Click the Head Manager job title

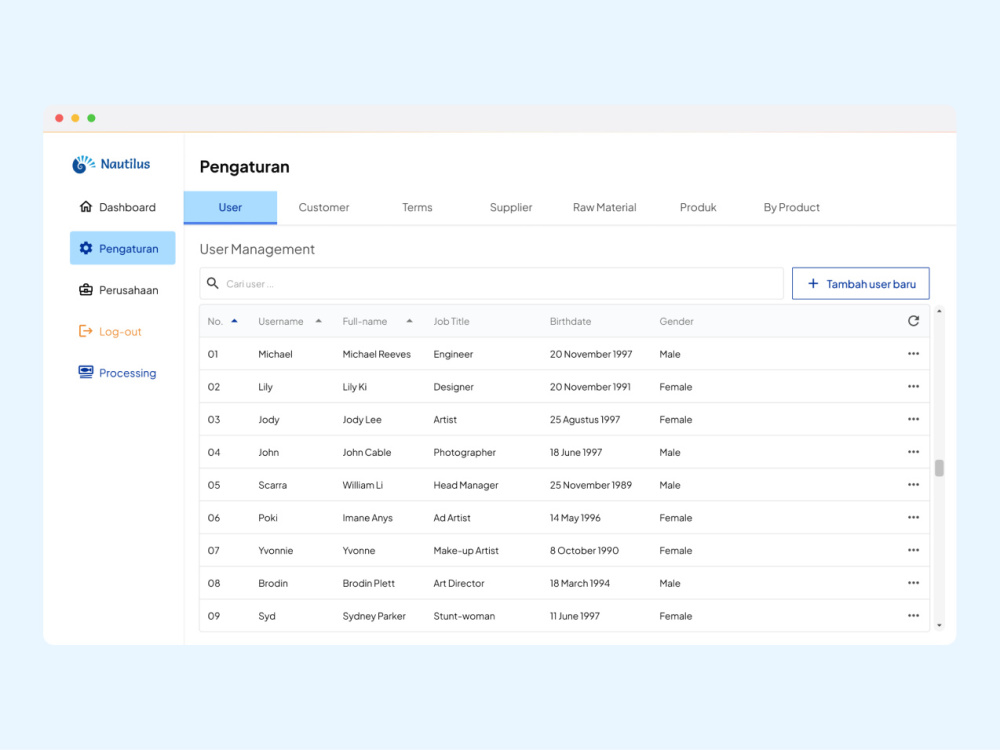(466, 485)
